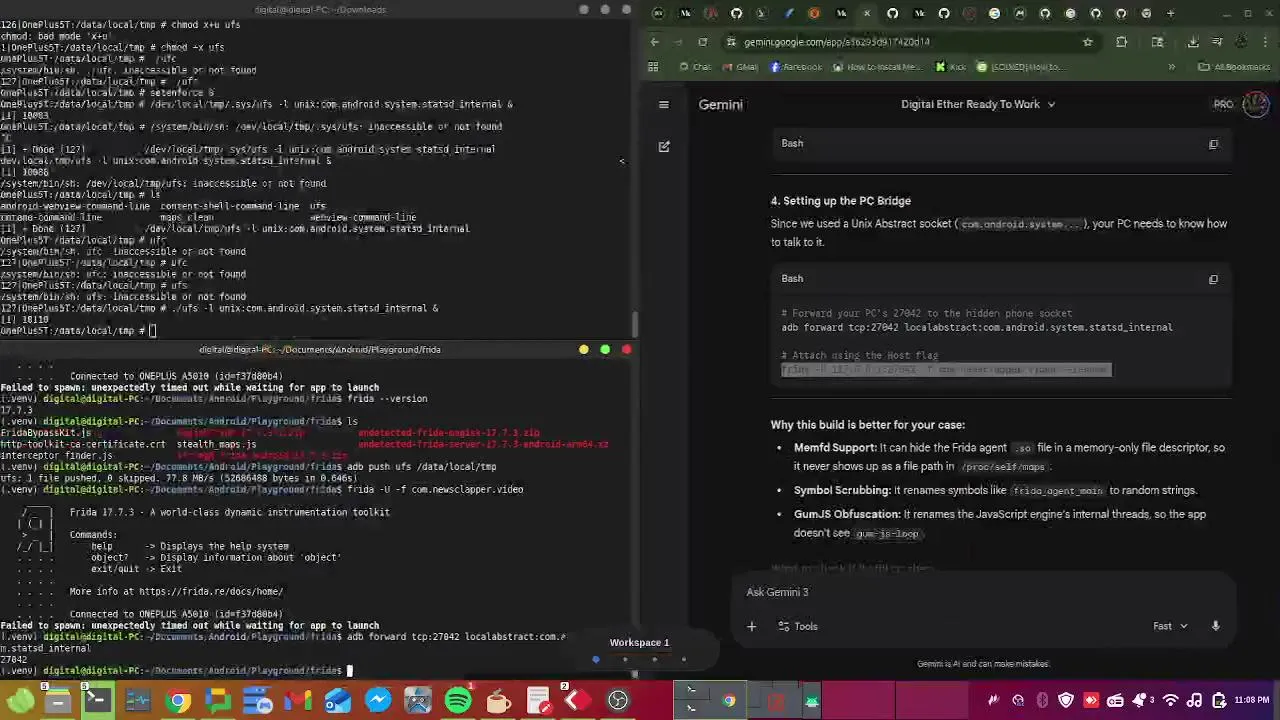Open Spotify from the taskbar
This screenshot has width=1280, height=720.
[x=457, y=700]
